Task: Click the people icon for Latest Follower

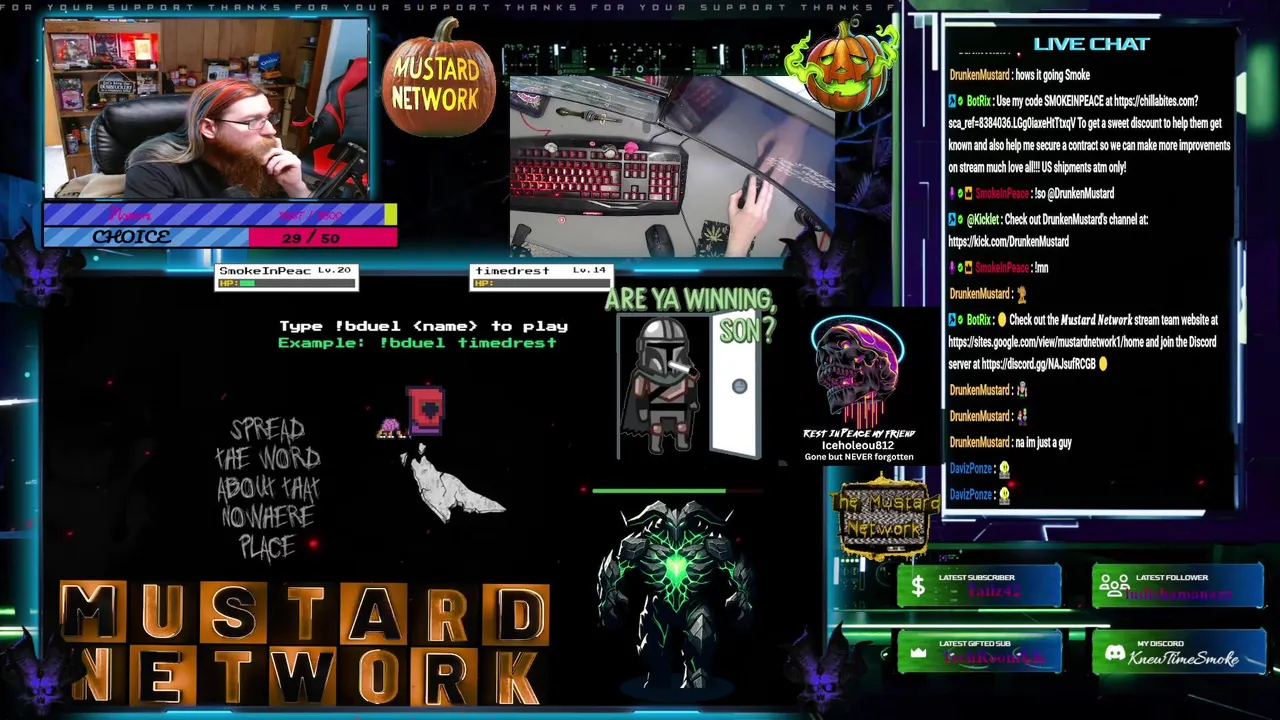Action: [x=1113, y=587]
